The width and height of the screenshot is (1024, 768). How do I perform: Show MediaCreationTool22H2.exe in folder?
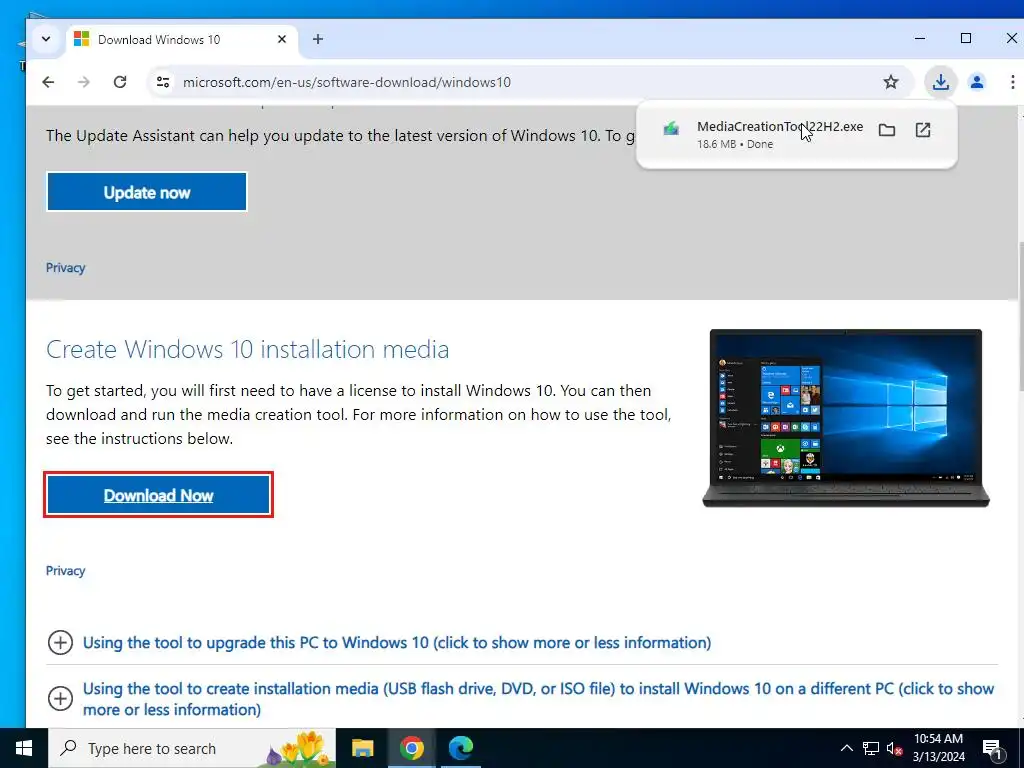coord(886,130)
